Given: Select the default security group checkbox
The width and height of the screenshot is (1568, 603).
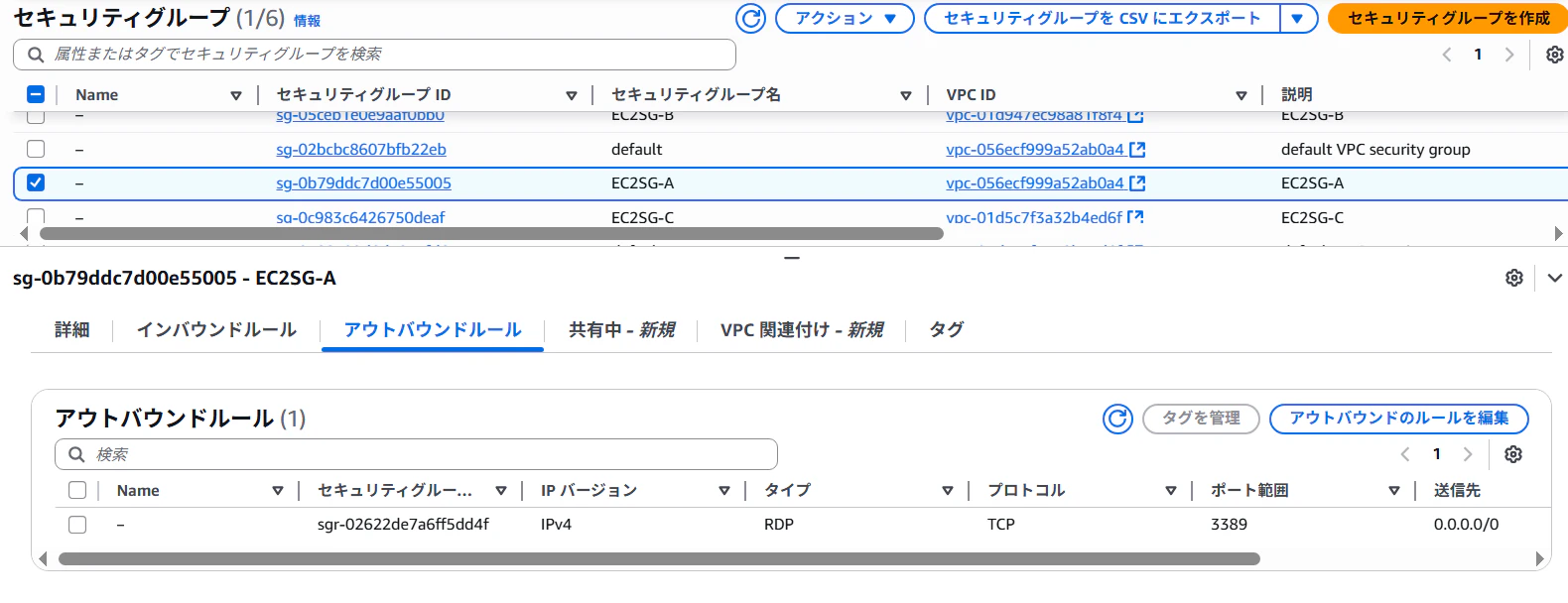Looking at the screenshot, I should pyautogui.click(x=36, y=149).
